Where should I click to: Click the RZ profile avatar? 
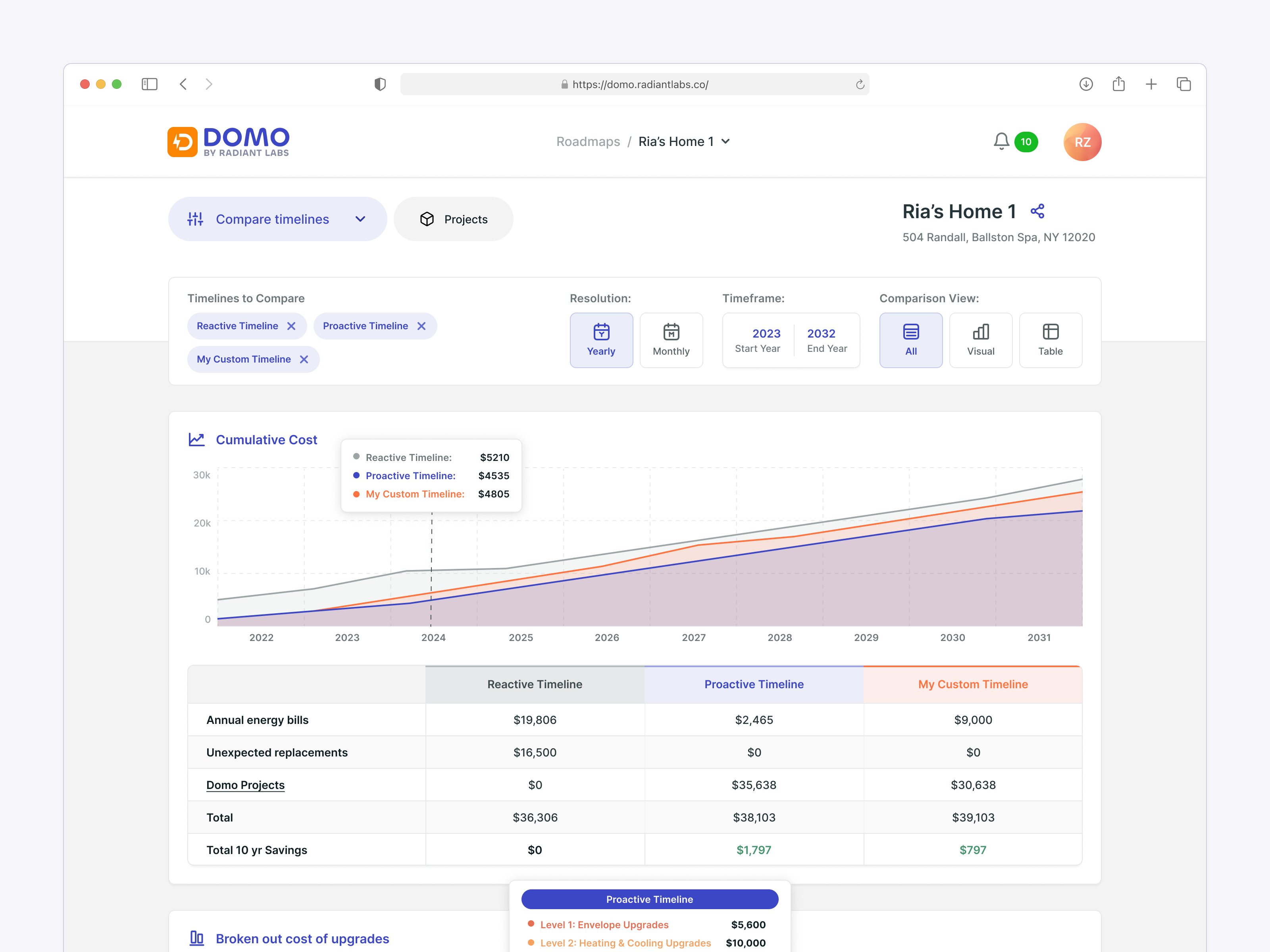1081,142
